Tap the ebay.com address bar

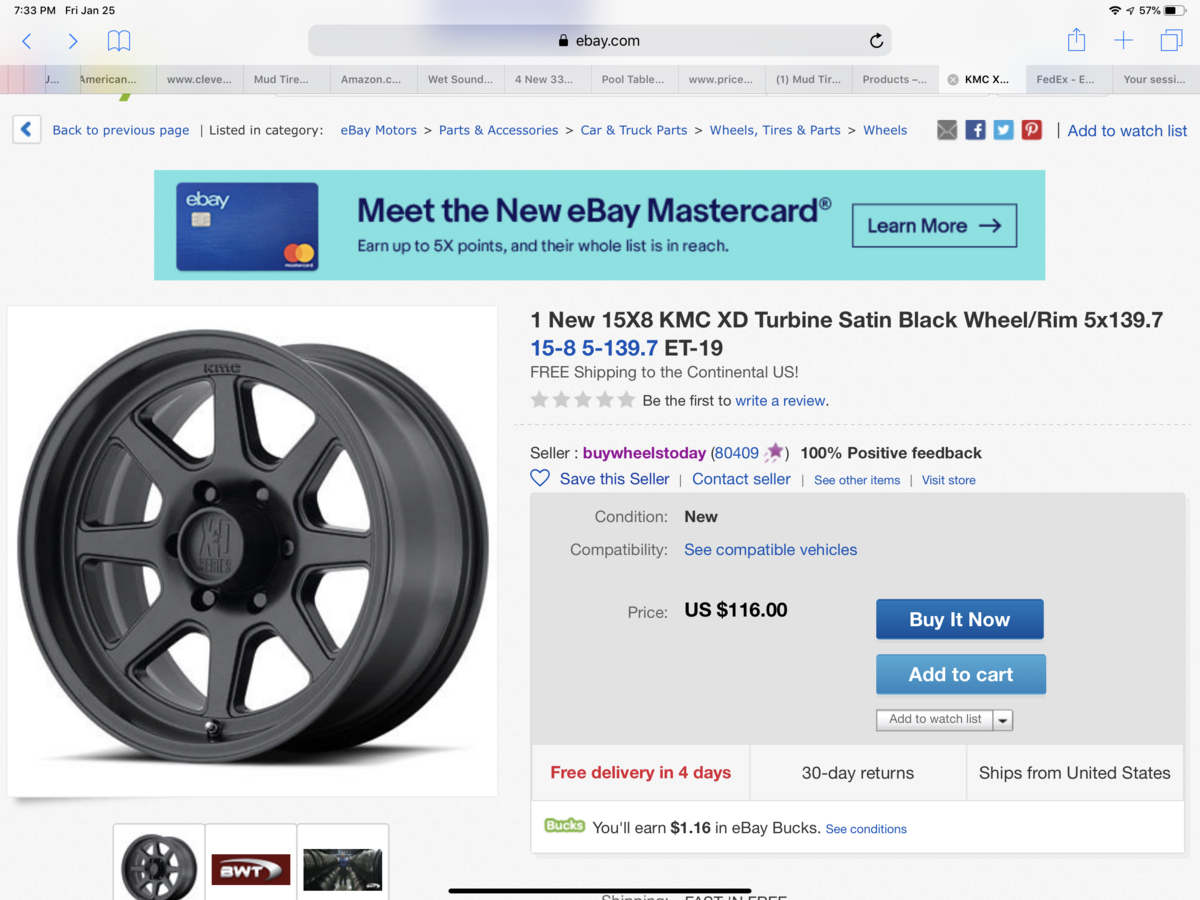pos(600,41)
